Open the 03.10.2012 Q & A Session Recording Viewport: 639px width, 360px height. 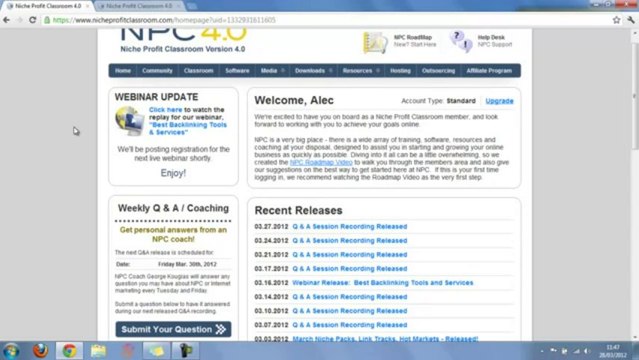pos(350,311)
